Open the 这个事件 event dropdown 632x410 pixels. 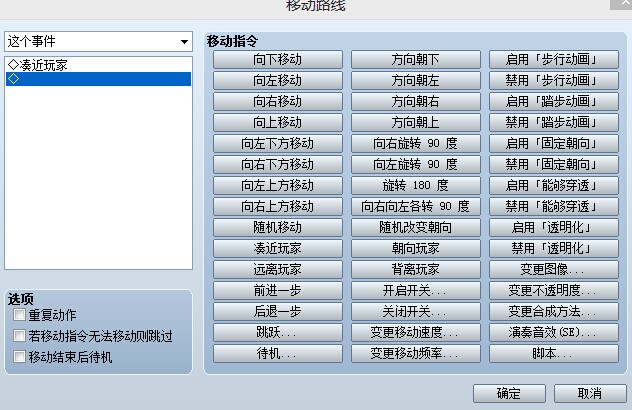(x=98, y=42)
